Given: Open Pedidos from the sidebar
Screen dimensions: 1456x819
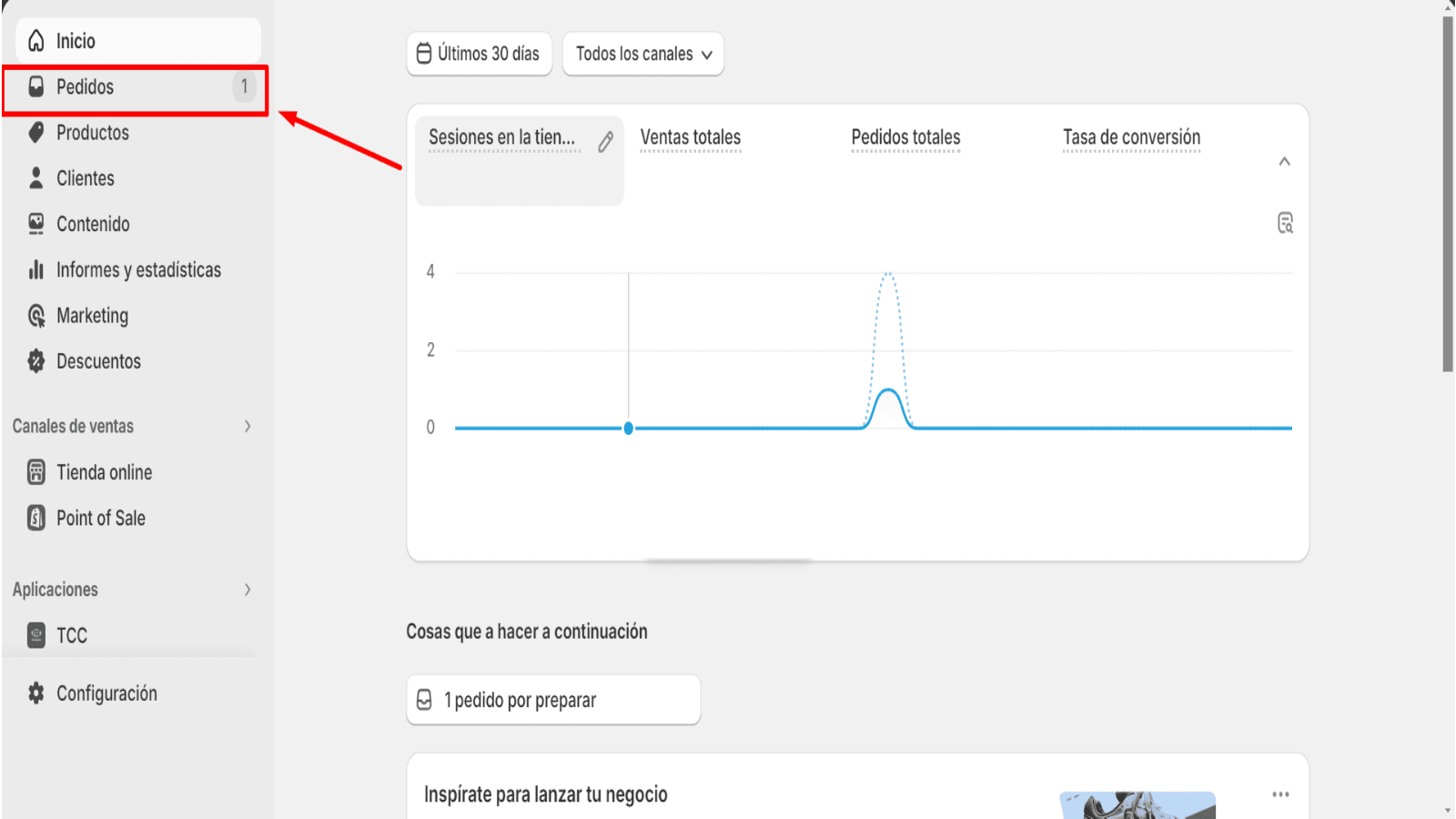Looking at the screenshot, I should pyautogui.click(x=85, y=86).
